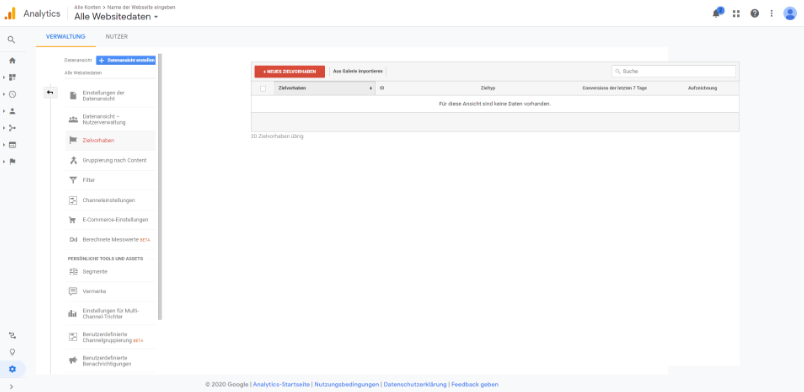The width and height of the screenshot is (804, 392).
Task: Go to the Home icon in sidebar
Action: tap(12, 61)
